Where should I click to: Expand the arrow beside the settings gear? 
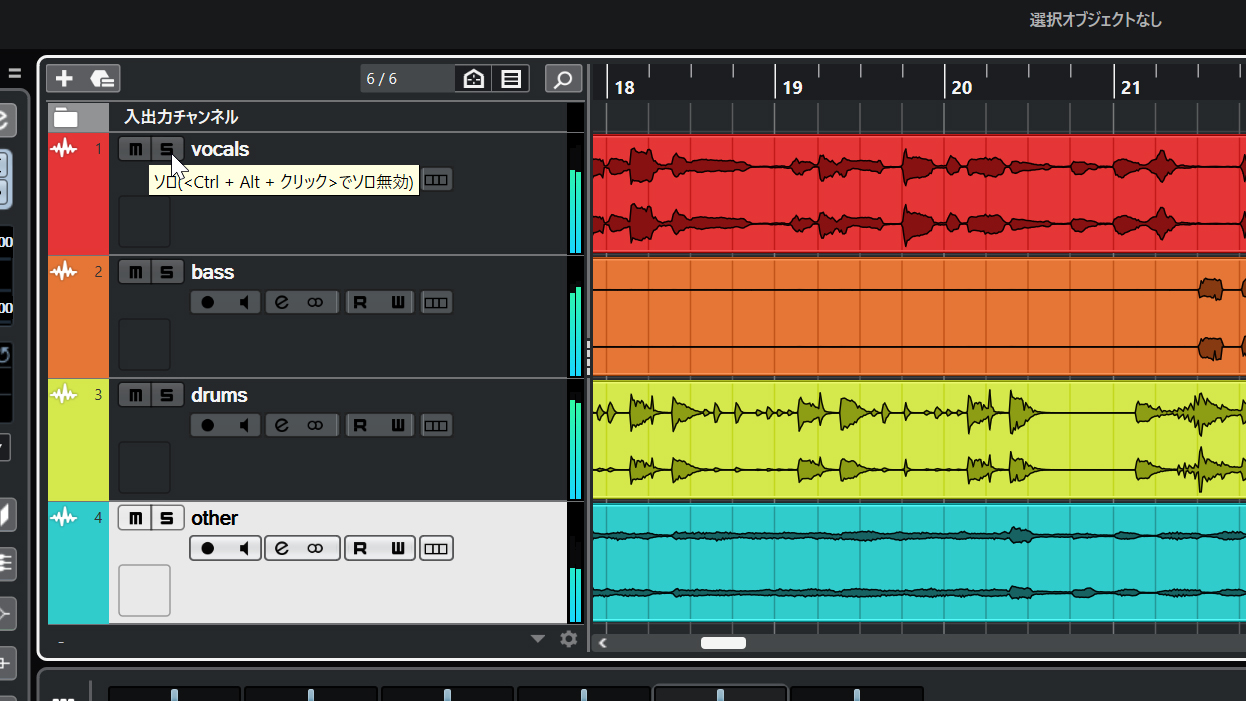coord(538,639)
